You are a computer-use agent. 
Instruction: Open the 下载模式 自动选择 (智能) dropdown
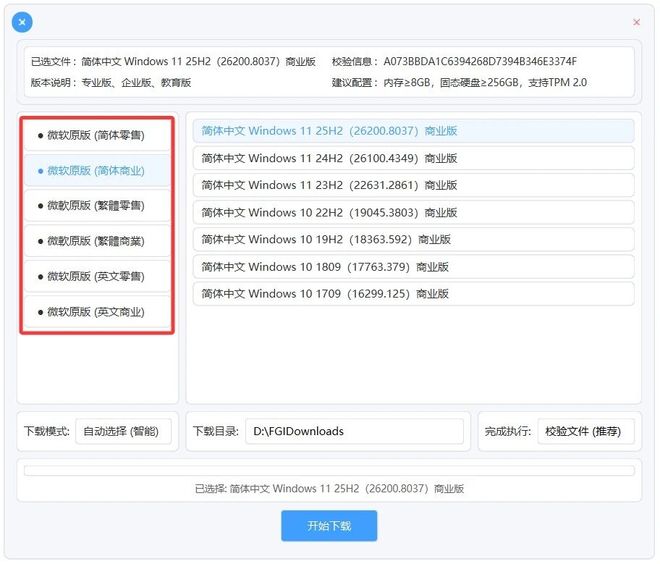point(126,431)
